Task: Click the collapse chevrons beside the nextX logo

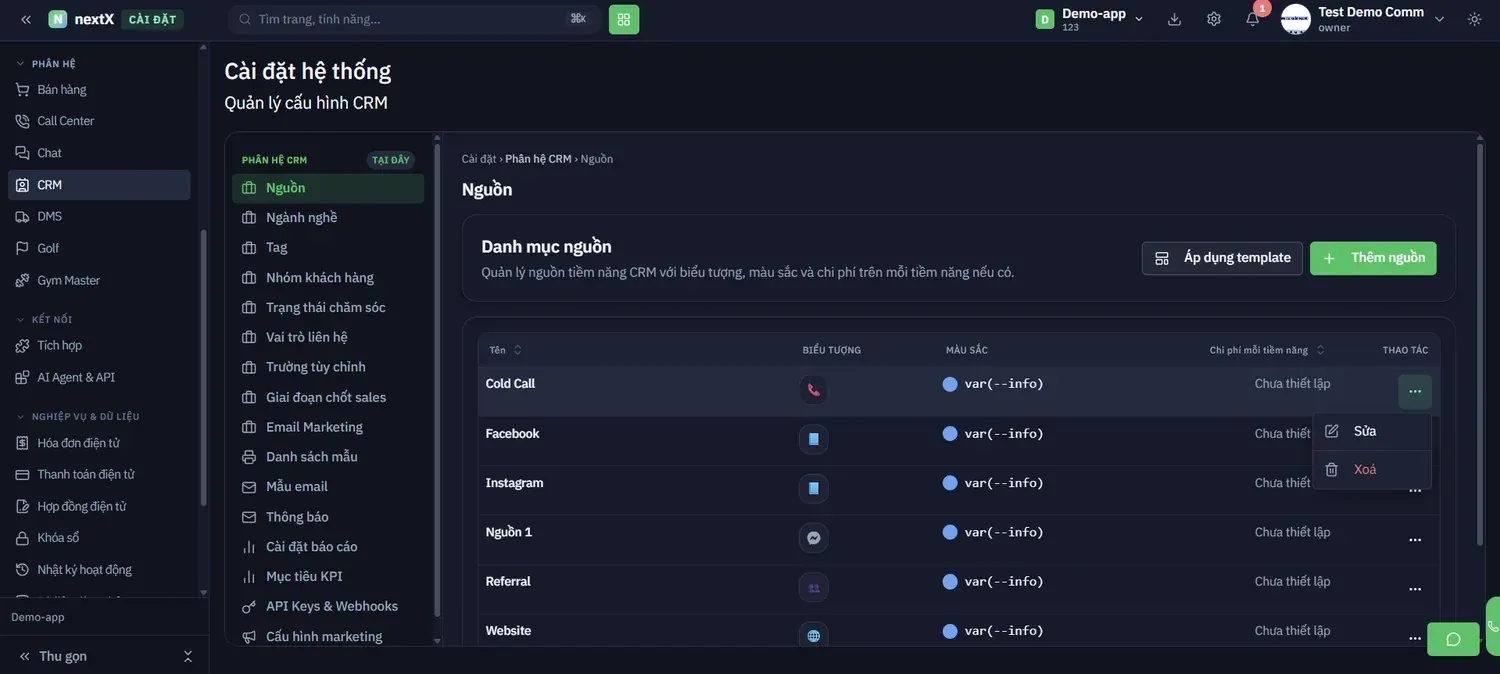Action: click(26, 19)
